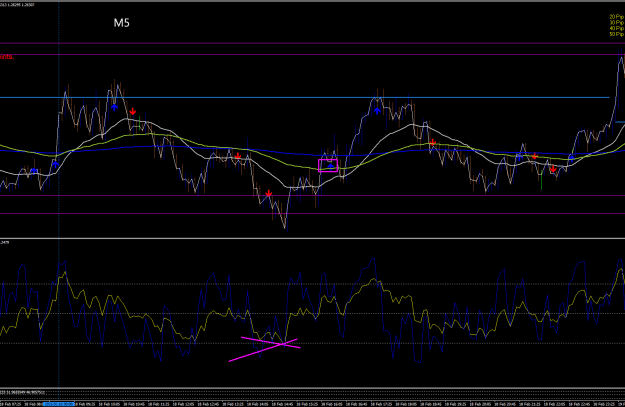Click the 40 Pip label

point(617,29)
